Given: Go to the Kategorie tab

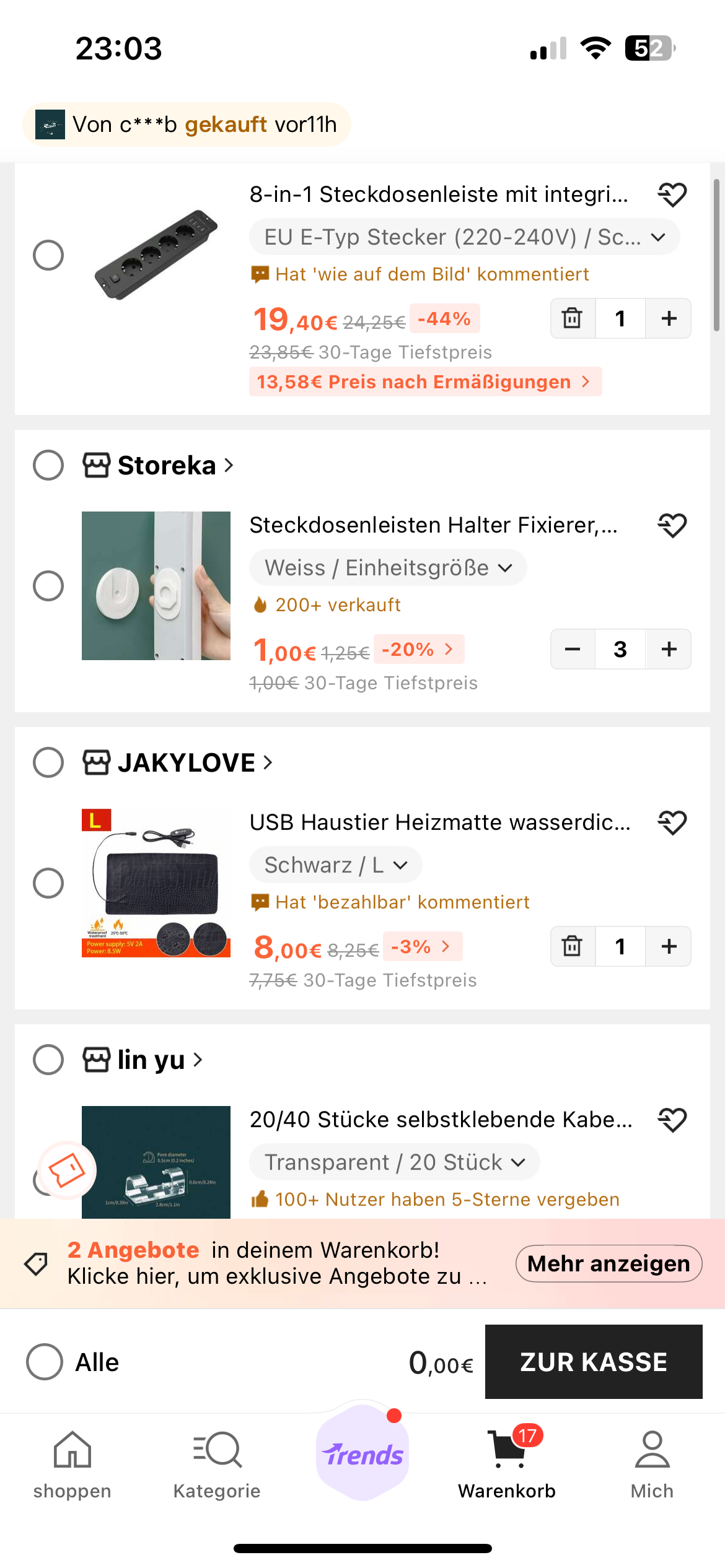Looking at the screenshot, I should click(217, 1464).
